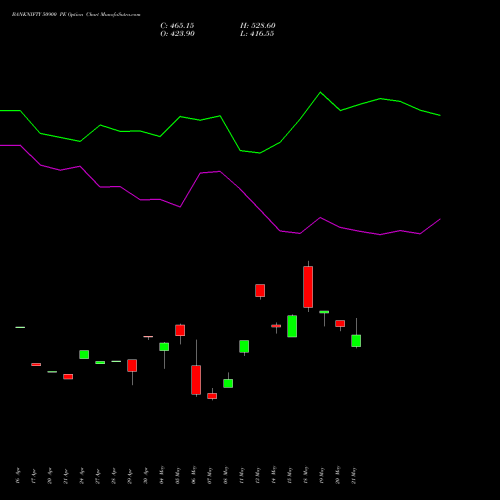Click the tall red candle for 06 May
The width and height of the screenshot is (500, 500).
(196, 380)
